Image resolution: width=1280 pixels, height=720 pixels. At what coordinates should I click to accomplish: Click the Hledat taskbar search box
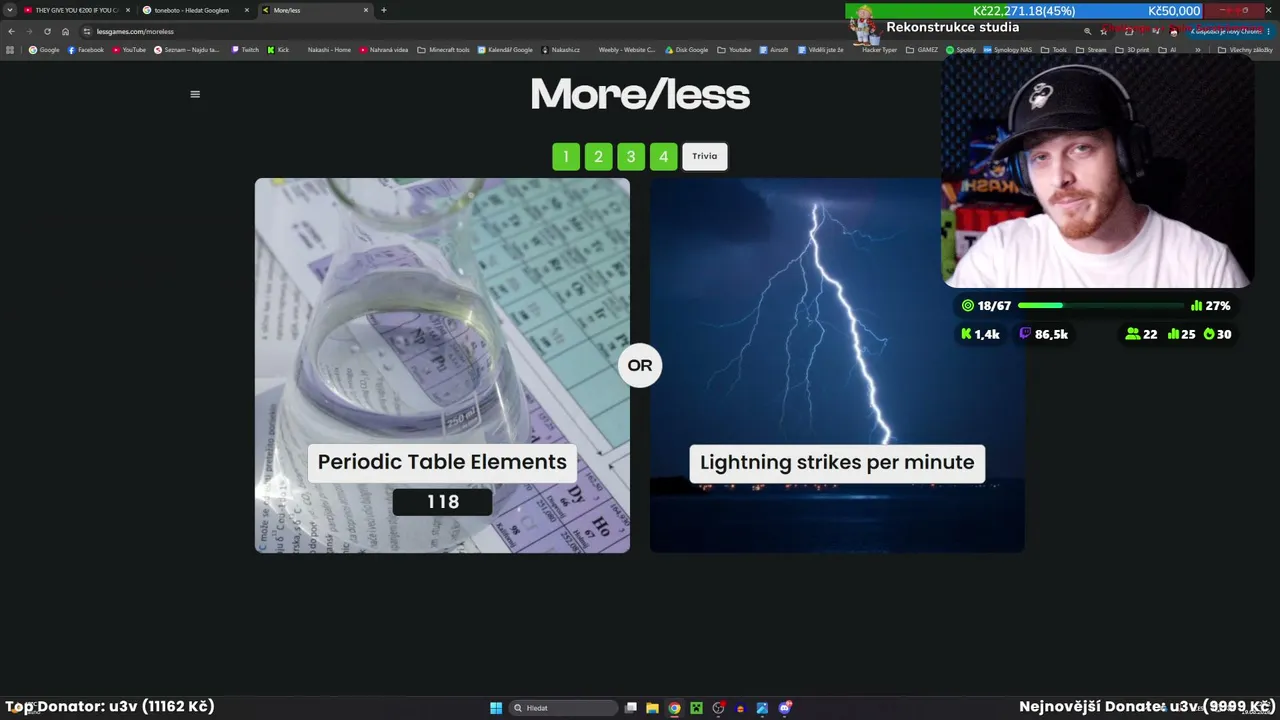[563, 708]
